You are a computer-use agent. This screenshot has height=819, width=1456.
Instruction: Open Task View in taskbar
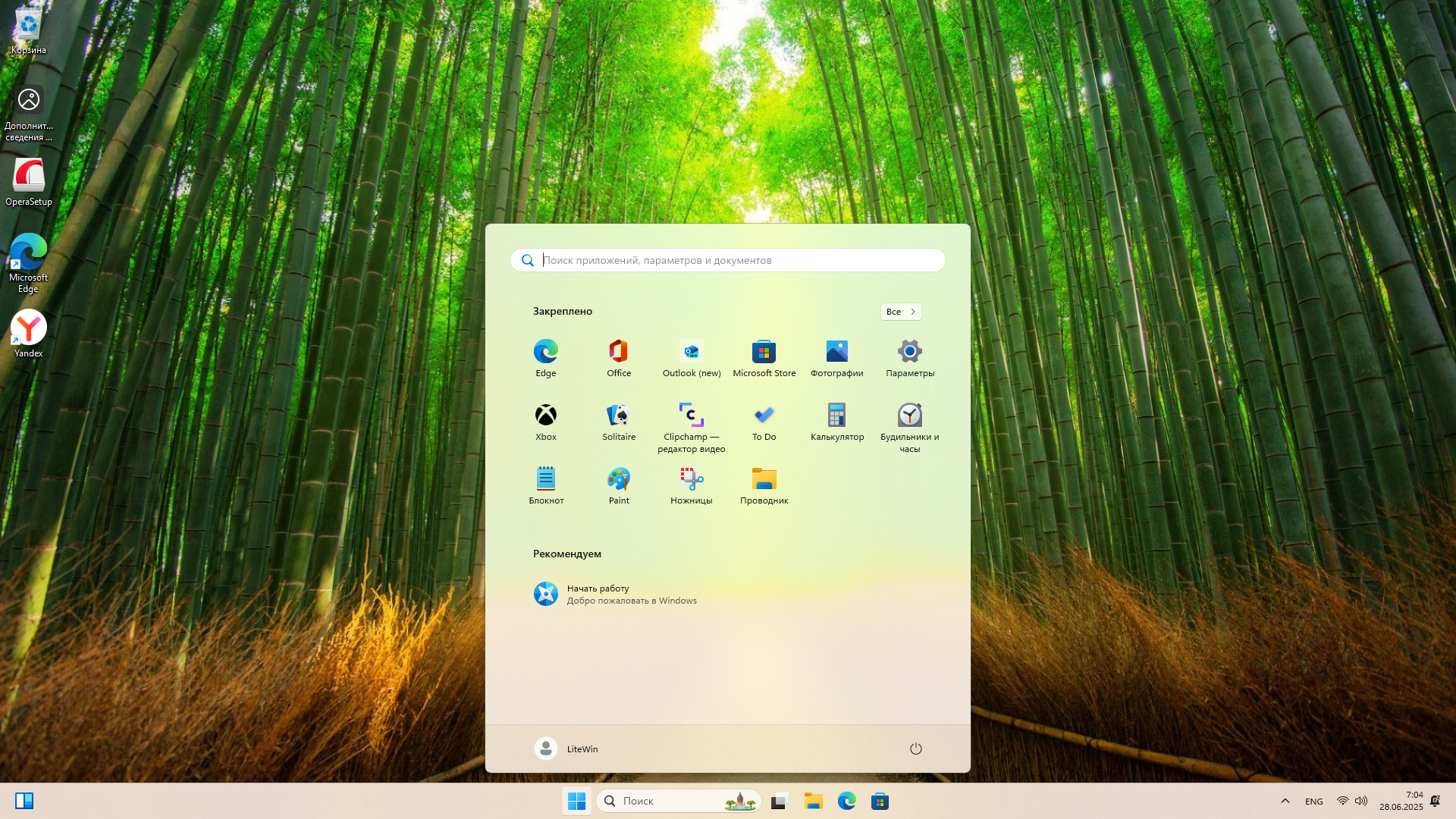click(x=780, y=802)
